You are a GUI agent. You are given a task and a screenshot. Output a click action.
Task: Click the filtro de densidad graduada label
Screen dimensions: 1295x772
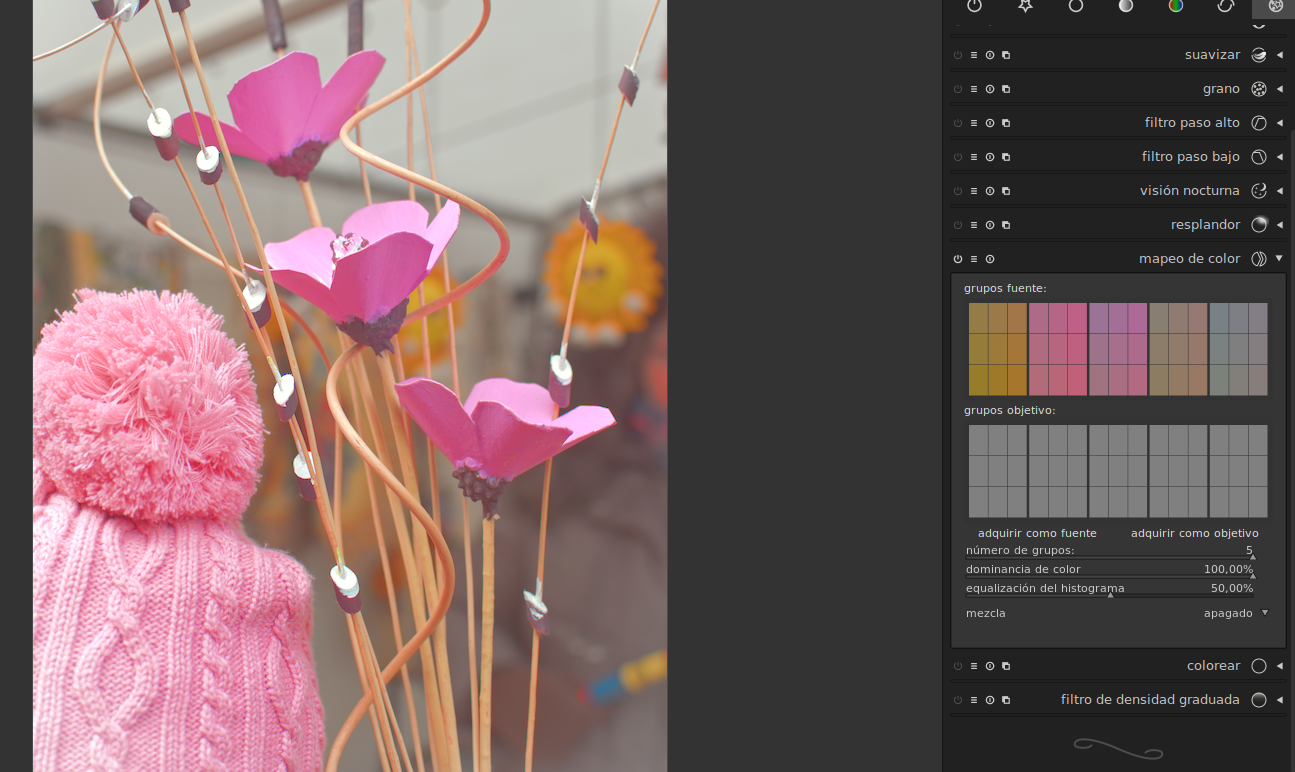pyautogui.click(x=1150, y=700)
